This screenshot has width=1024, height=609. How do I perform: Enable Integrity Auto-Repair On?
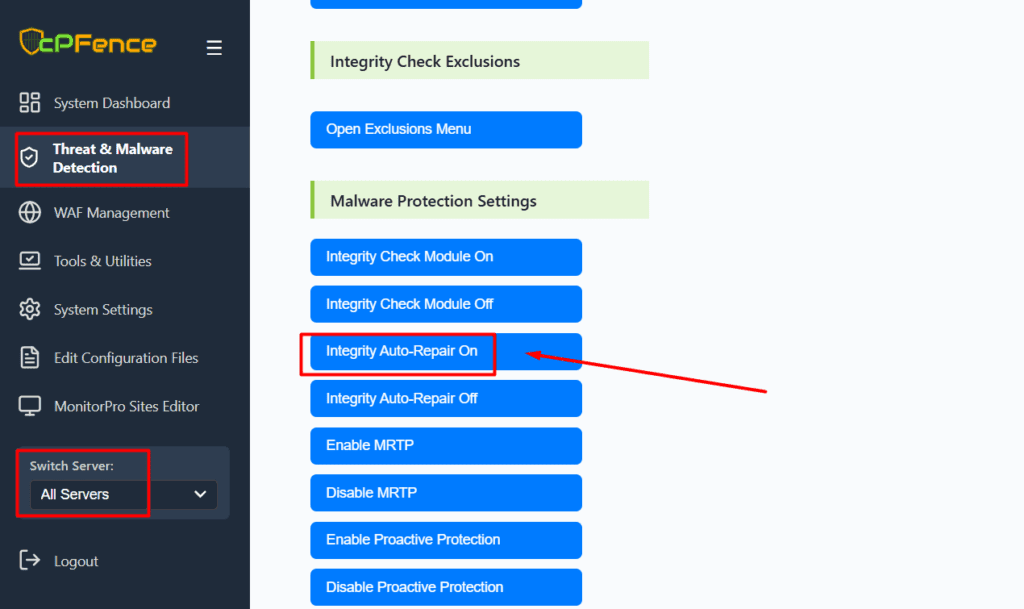tap(445, 351)
